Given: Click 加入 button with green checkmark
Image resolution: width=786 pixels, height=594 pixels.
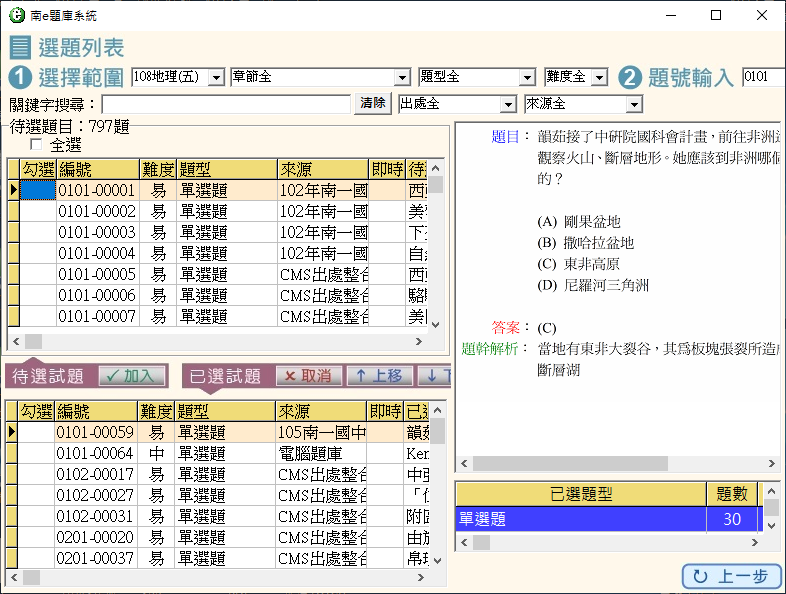Looking at the screenshot, I should coord(132,376).
